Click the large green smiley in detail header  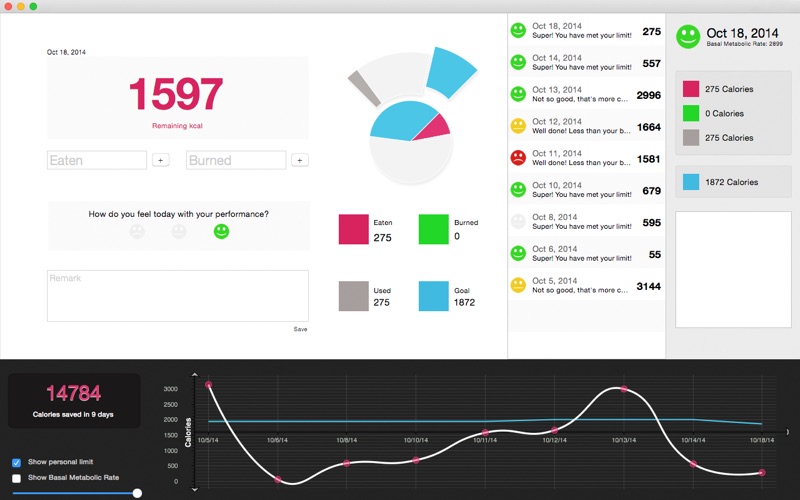[688, 37]
